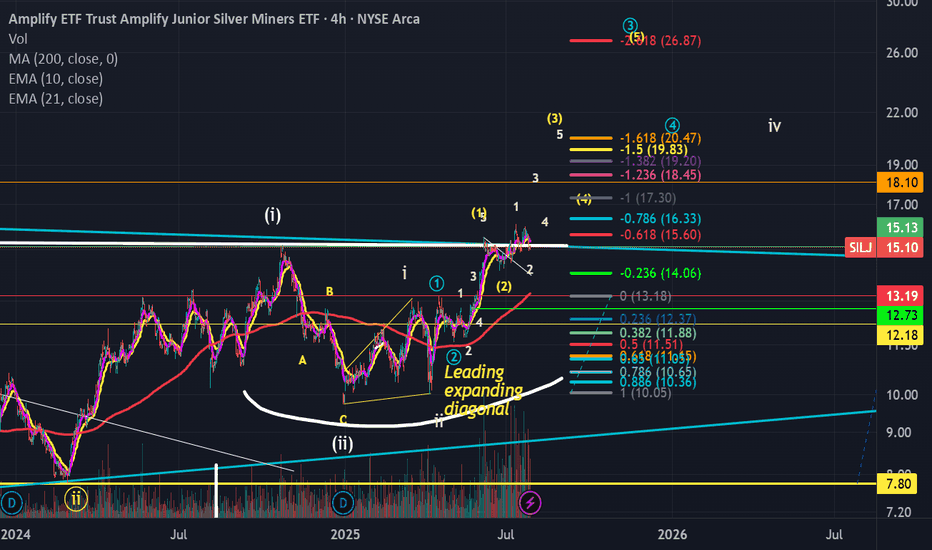Select the 0.382 (11.88) Fibonacci level
This screenshot has width=932, height=550.
657,334
